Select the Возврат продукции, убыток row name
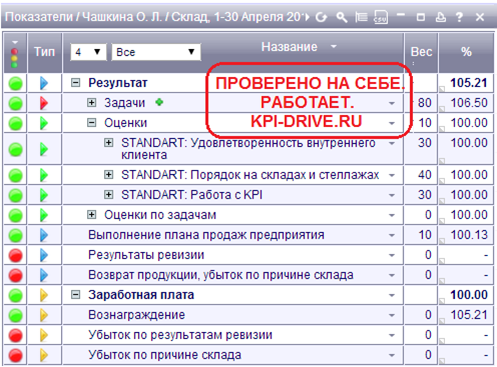Screen dimensions: 497x367 coord(221,275)
